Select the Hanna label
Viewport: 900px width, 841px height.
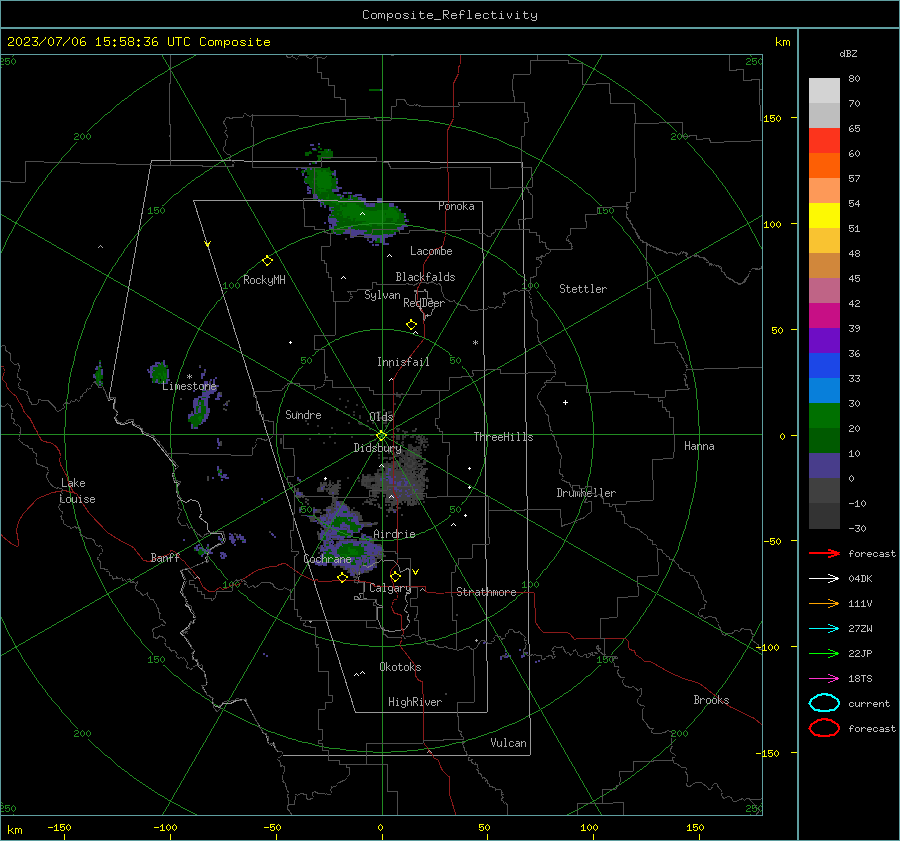(x=699, y=446)
